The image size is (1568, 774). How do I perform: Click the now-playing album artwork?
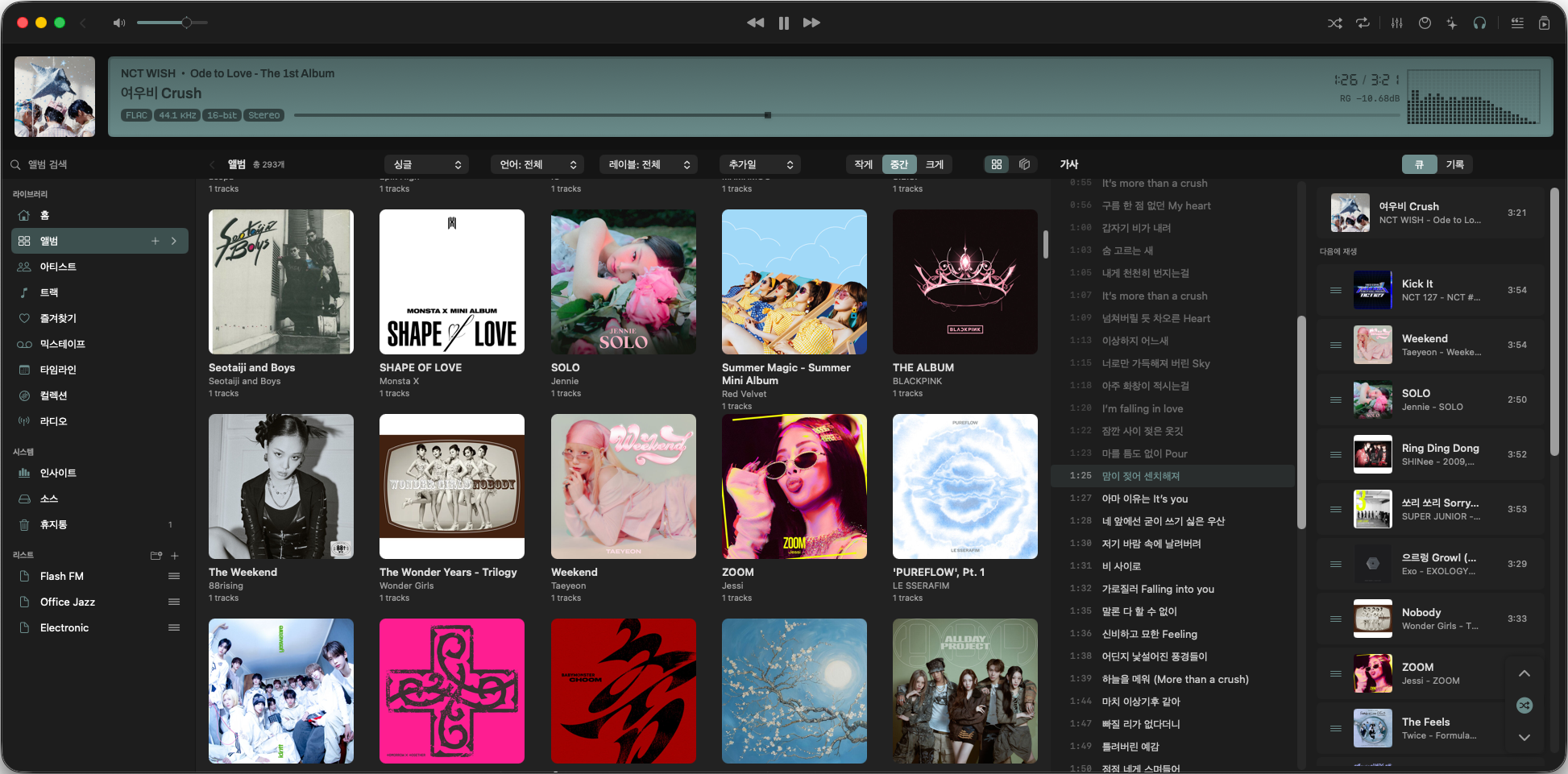click(x=55, y=97)
